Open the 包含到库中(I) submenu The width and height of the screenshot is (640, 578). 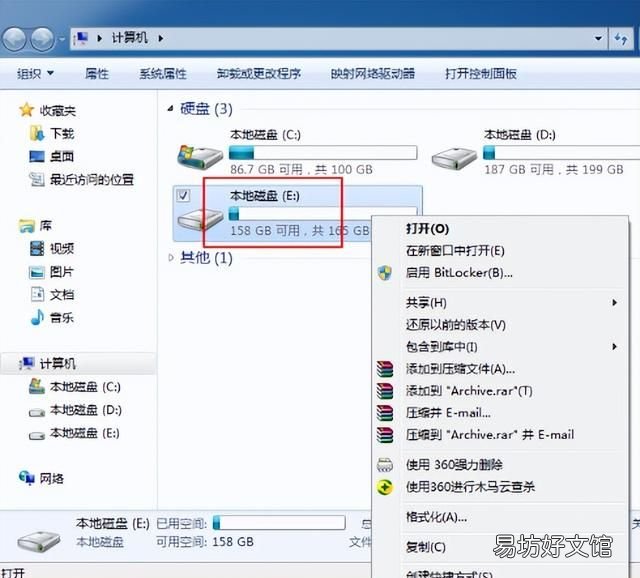tap(500, 347)
